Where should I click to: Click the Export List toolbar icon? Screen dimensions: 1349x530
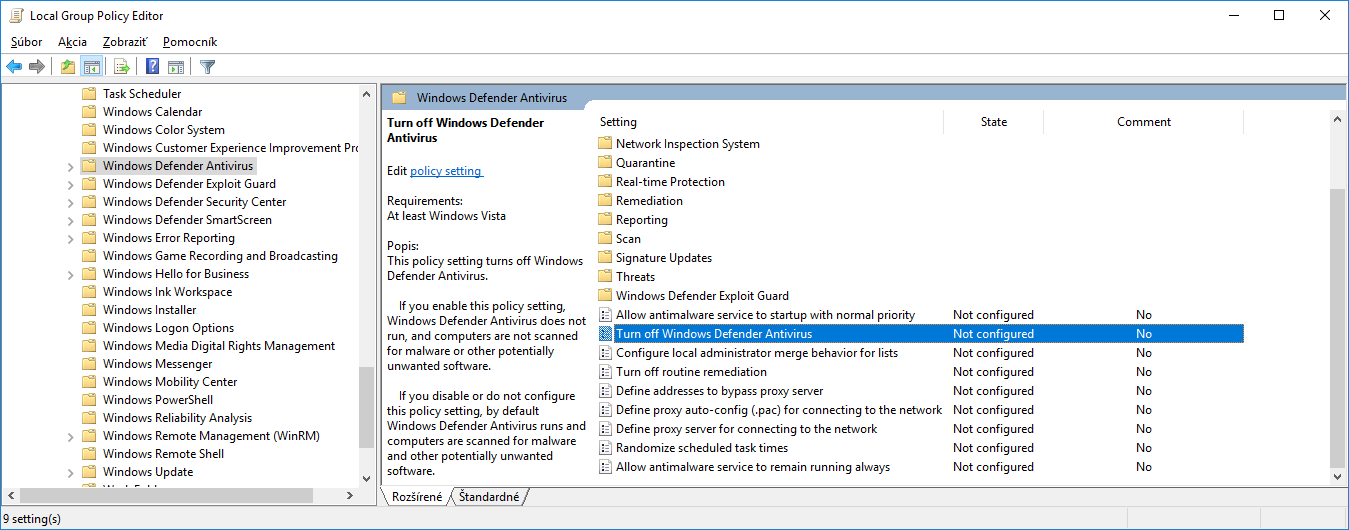(121, 67)
